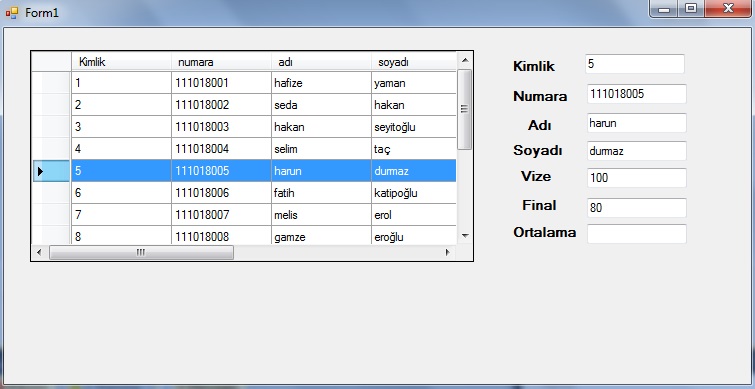This screenshot has width=755, height=389.
Task: Click the cell 111018005 in the grid
Action: pyautogui.click(x=221, y=171)
